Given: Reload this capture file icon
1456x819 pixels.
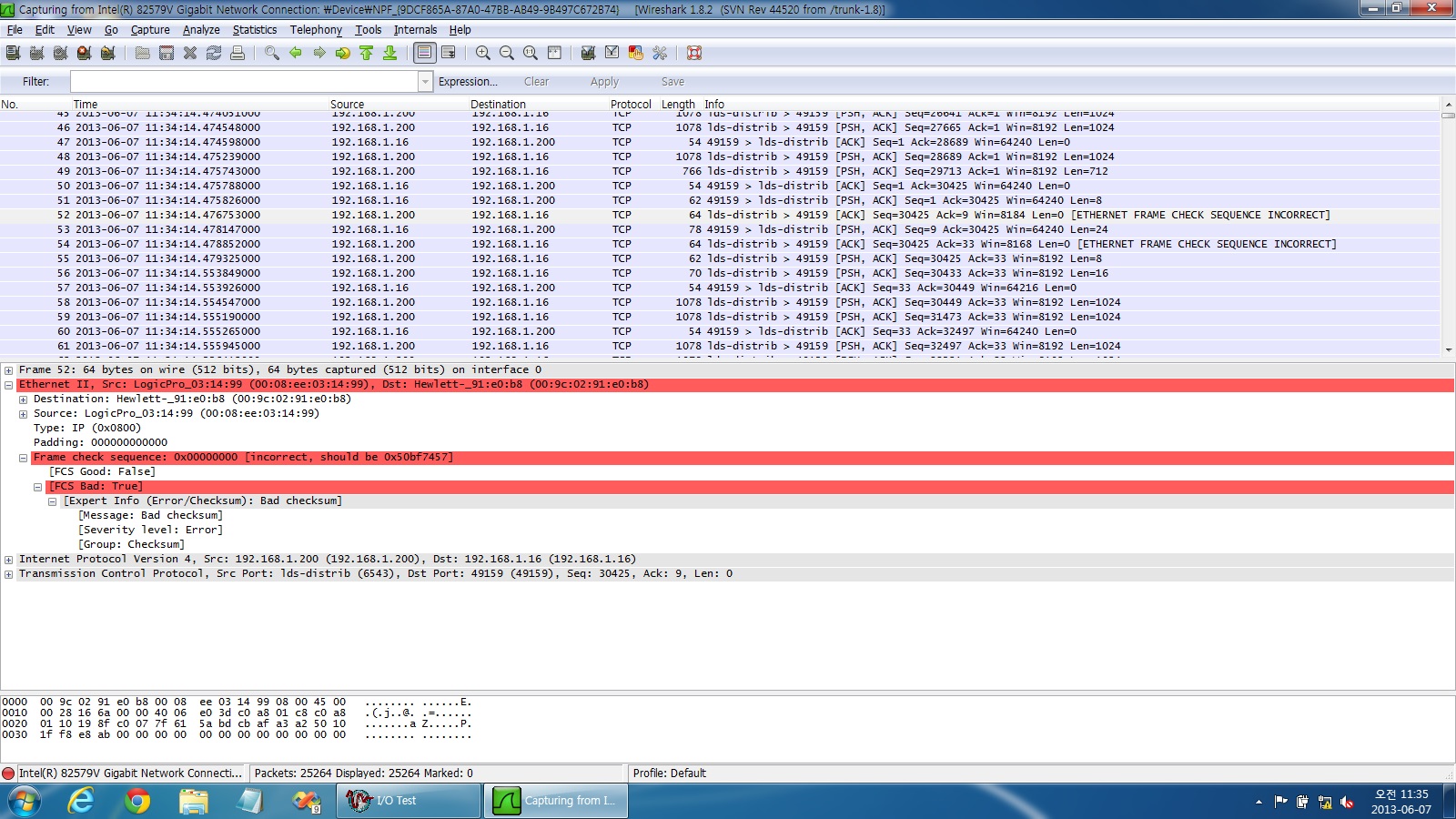Looking at the screenshot, I should coord(214,53).
